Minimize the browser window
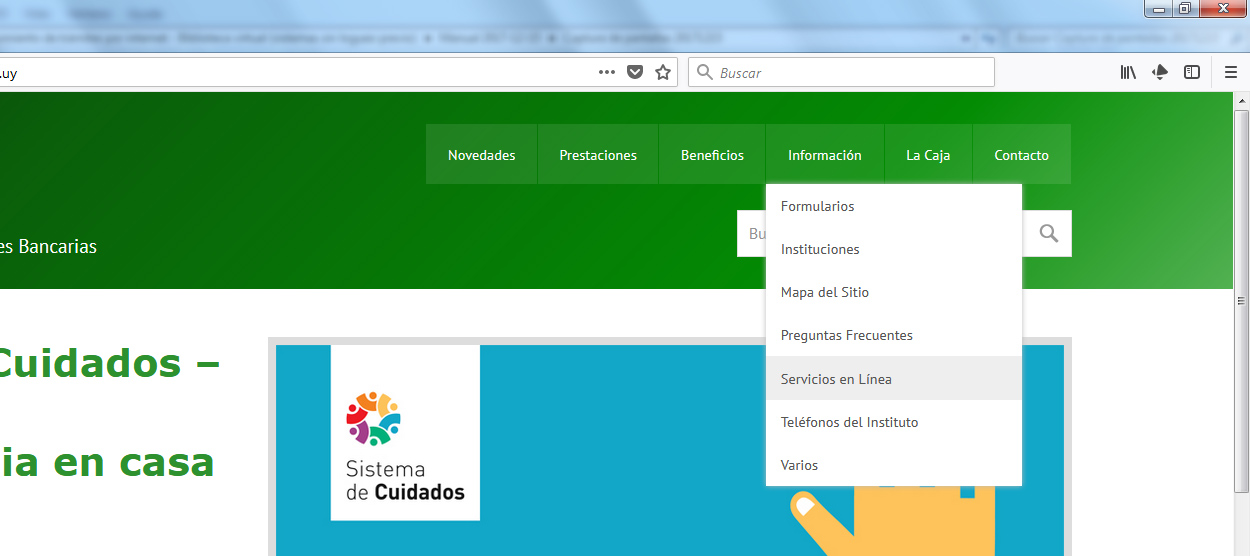 coord(1159,9)
